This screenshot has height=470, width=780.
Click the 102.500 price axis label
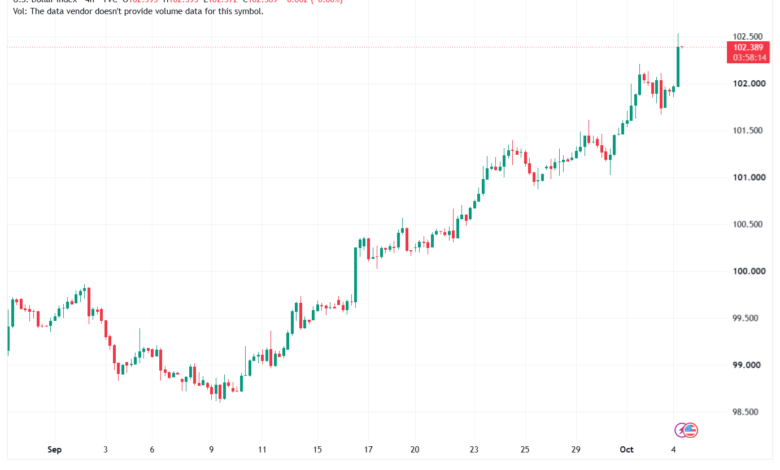(747, 36)
